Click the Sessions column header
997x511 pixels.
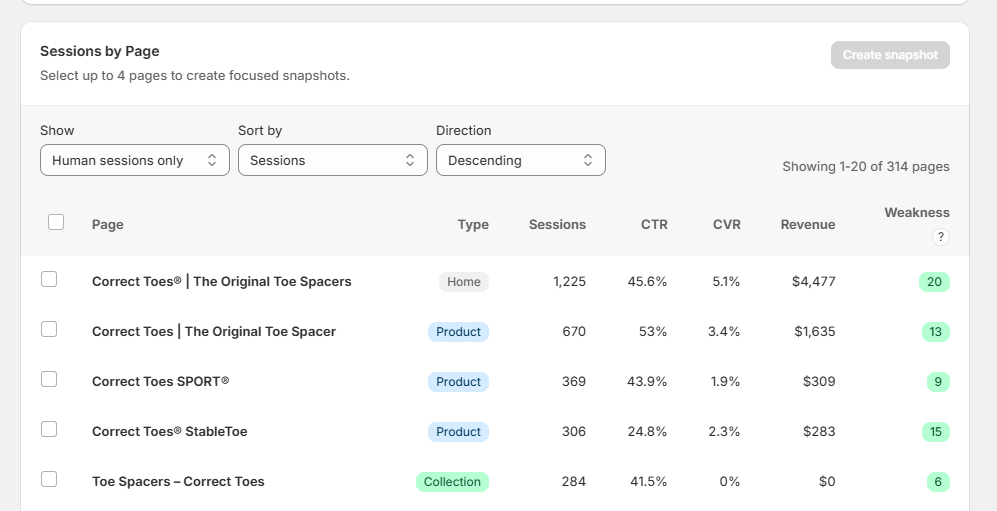pyautogui.click(x=558, y=224)
